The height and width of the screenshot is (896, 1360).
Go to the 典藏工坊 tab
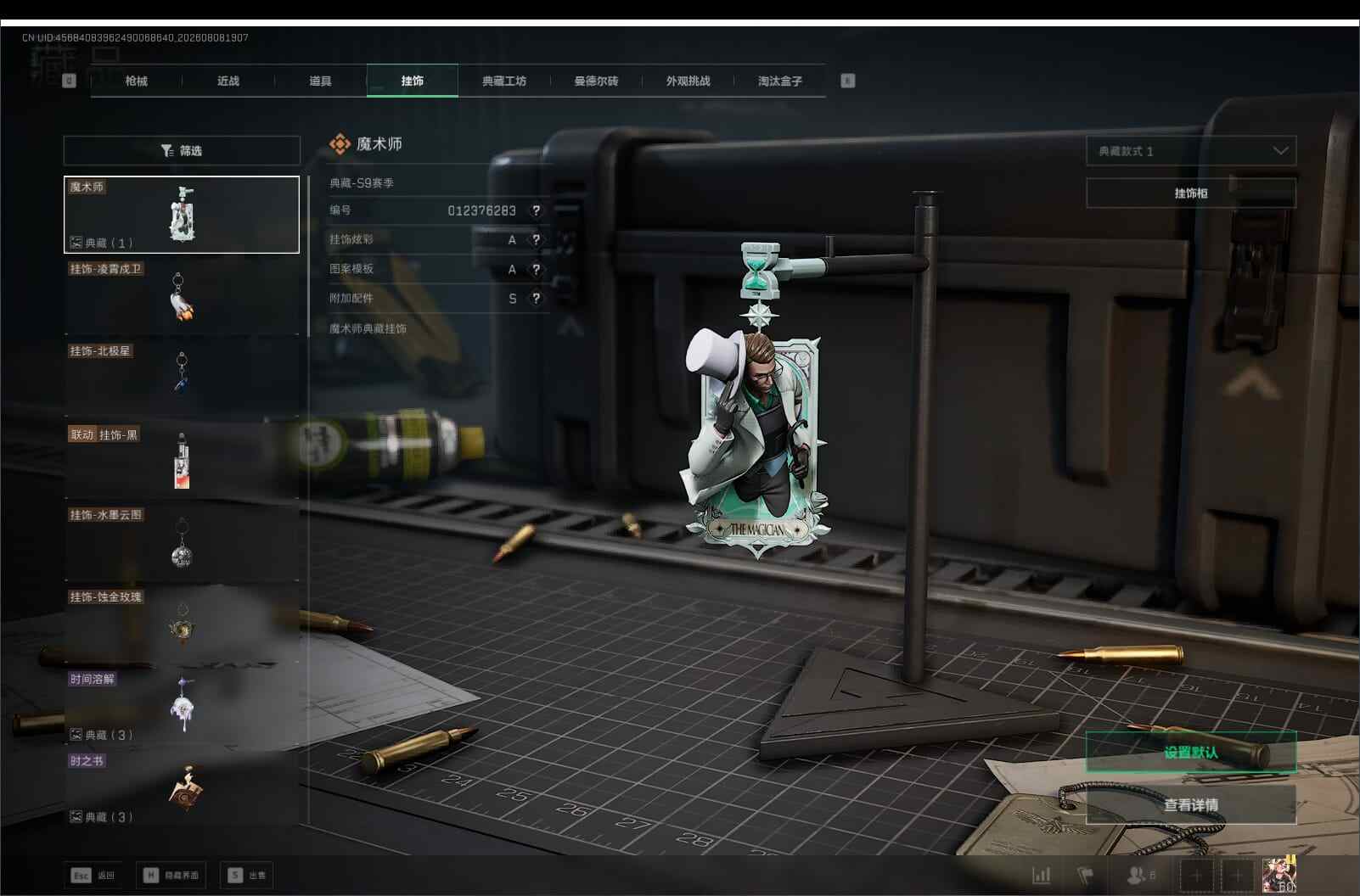coord(504,81)
